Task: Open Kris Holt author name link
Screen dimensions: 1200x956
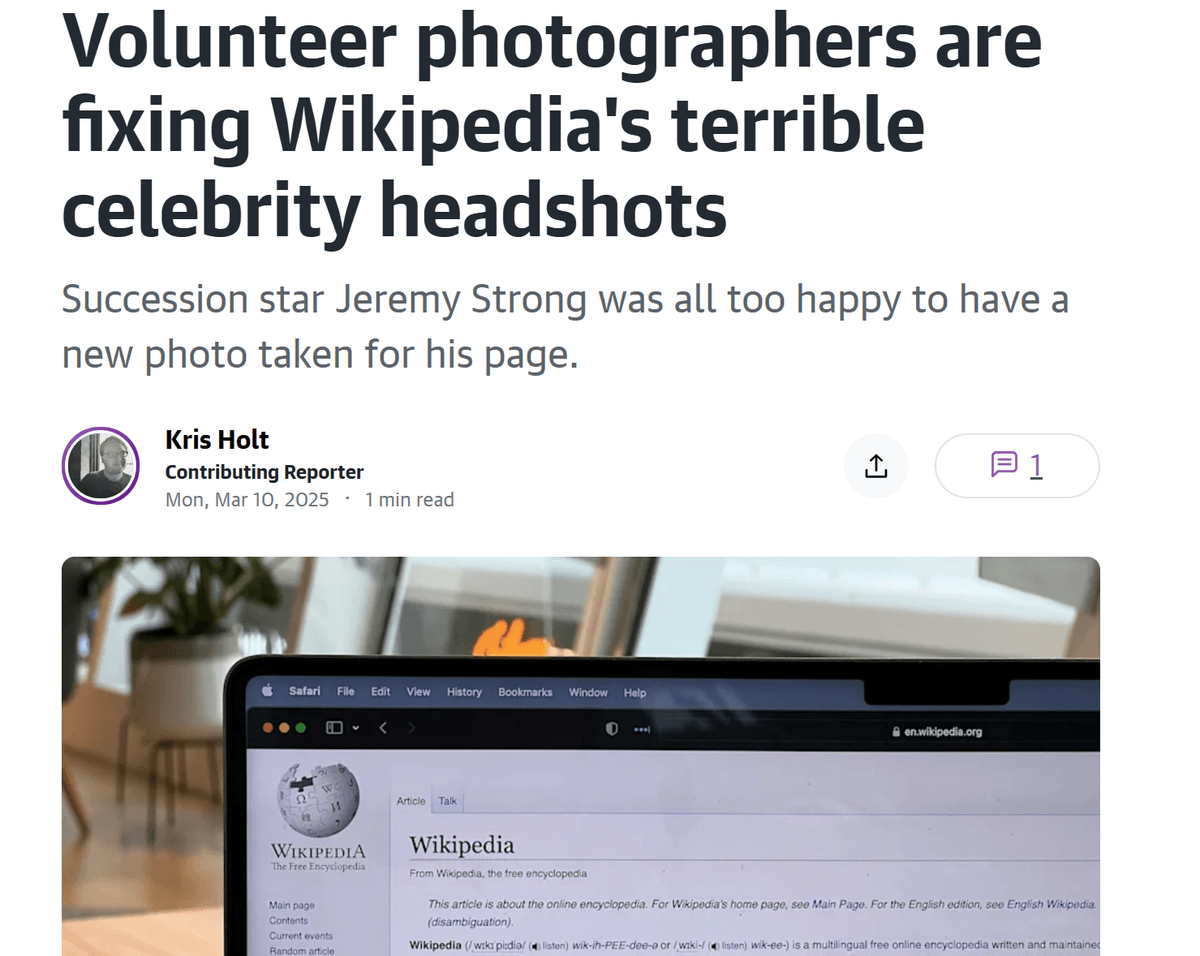Action: point(217,440)
